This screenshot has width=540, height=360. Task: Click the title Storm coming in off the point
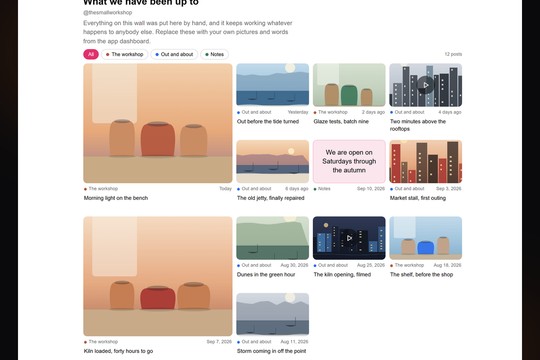tap(271, 351)
